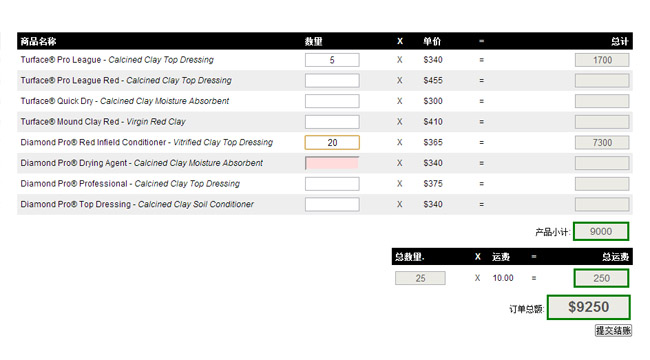Click the empty total field for Diamond Pro Top Dressing
The height and width of the screenshot is (360, 650).
click(x=602, y=204)
